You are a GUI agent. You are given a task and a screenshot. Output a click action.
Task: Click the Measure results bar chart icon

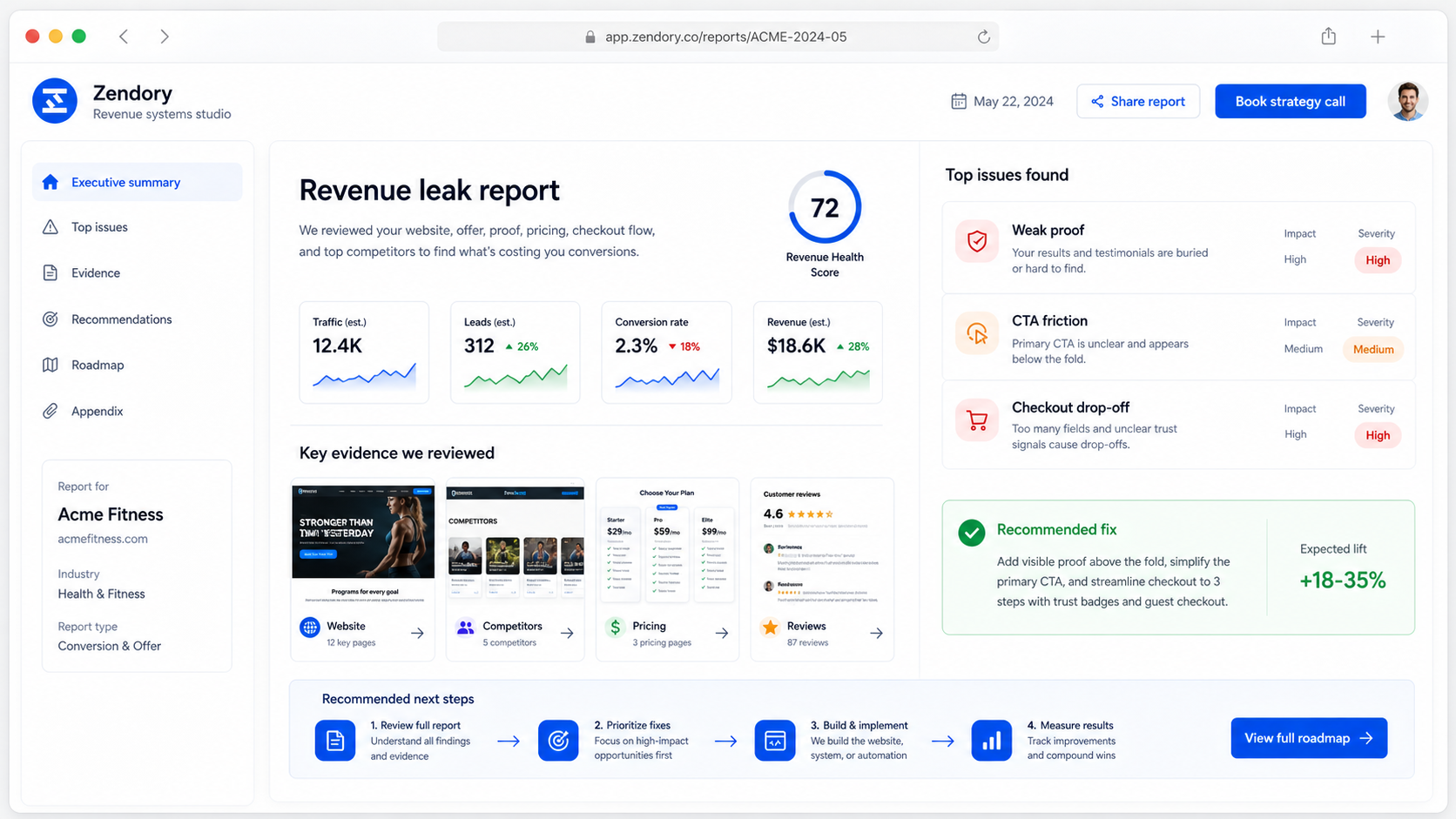992,741
